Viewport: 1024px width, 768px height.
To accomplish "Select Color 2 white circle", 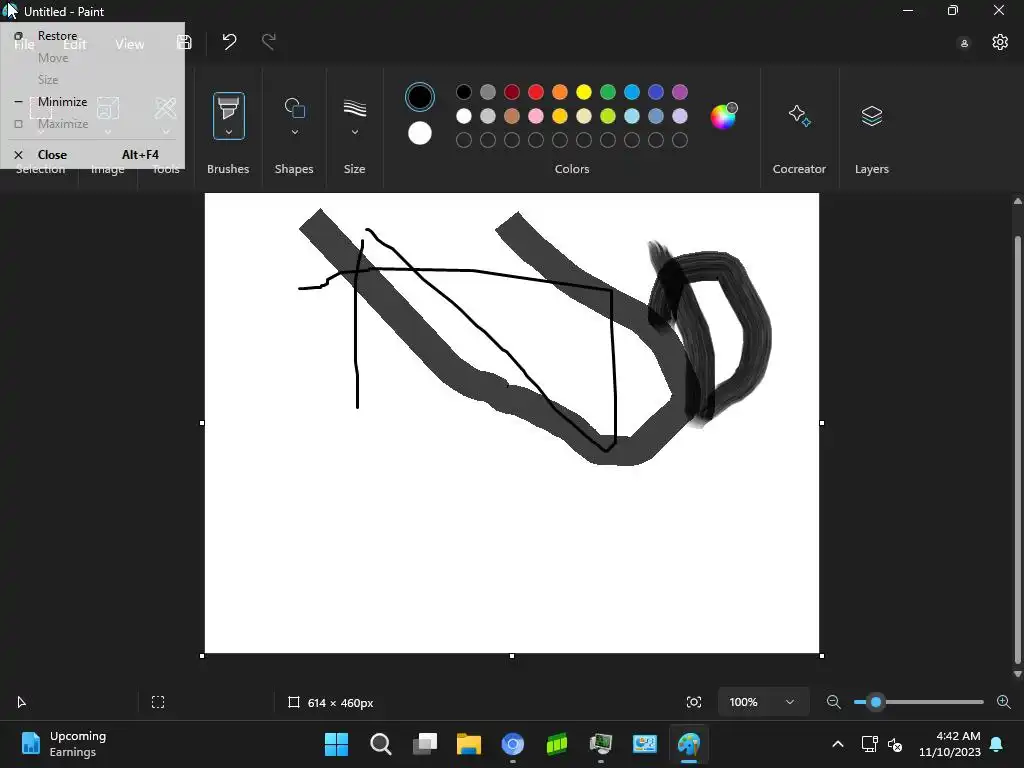I will click(x=420, y=133).
